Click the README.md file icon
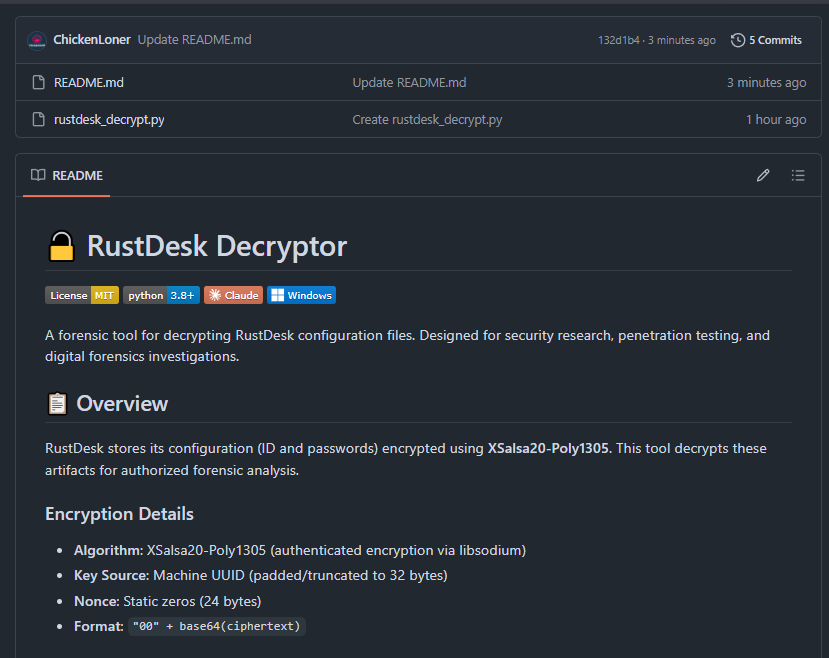This screenshot has width=829, height=658. 39,82
